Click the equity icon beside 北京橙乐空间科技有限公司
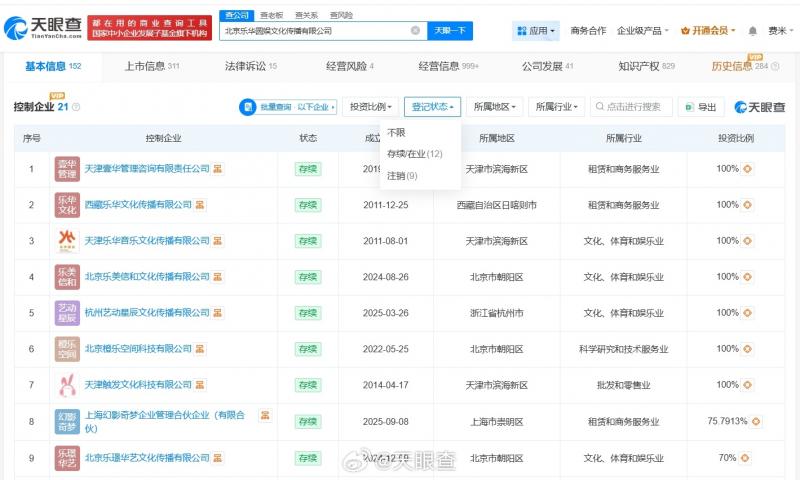Screen dimensions: 800x480 coord(200,349)
